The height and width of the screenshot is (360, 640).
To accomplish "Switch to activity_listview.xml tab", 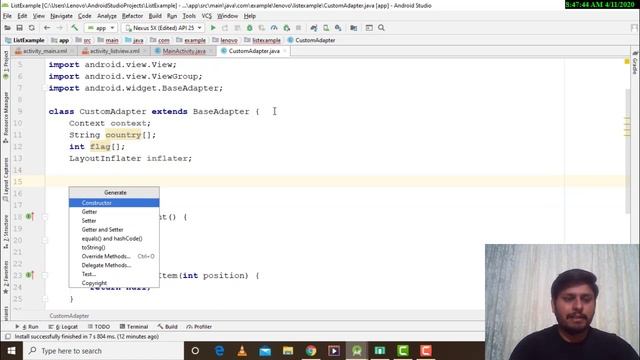I will [115, 51].
